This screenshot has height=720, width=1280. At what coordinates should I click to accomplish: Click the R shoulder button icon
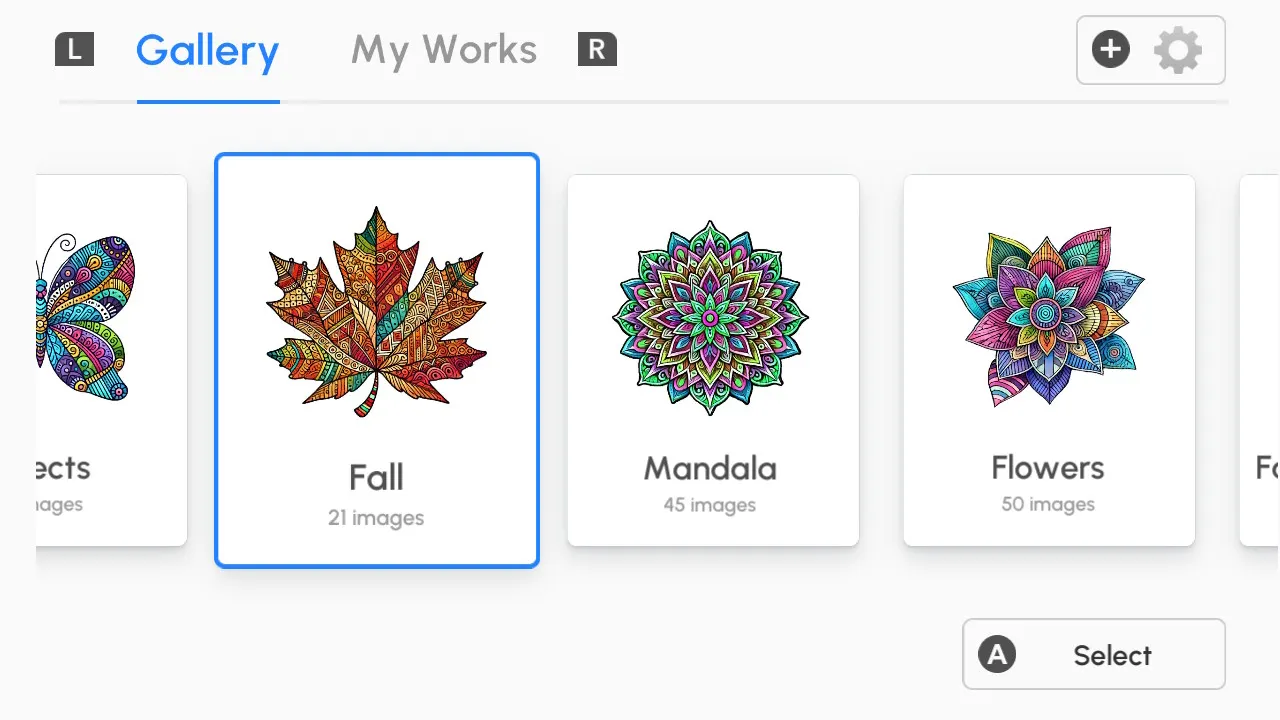tap(597, 49)
